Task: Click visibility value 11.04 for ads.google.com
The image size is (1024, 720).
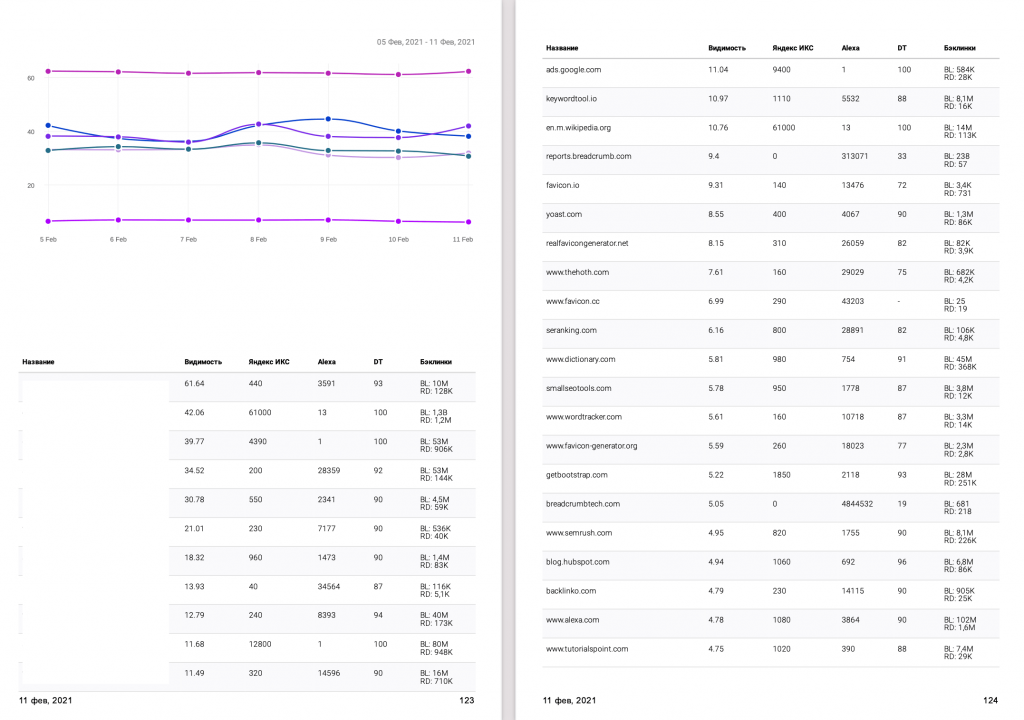Action: coord(718,70)
